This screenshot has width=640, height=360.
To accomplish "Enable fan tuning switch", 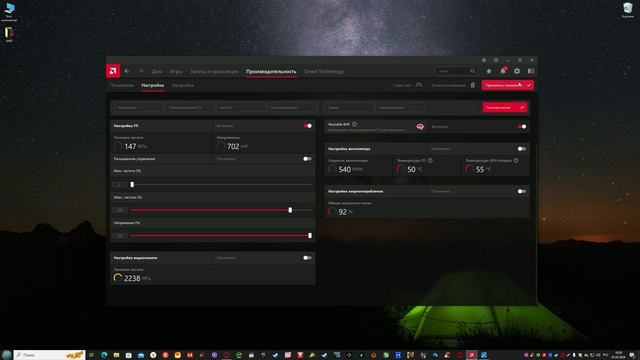I will pos(522,149).
